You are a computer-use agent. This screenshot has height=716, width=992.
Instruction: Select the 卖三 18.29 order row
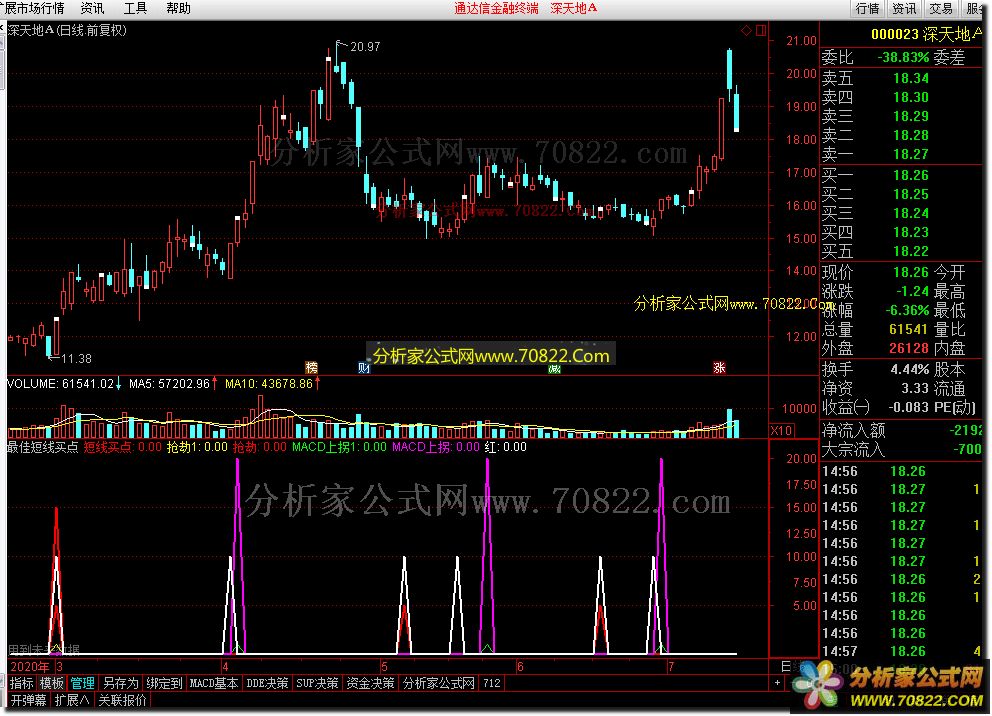tap(902, 116)
